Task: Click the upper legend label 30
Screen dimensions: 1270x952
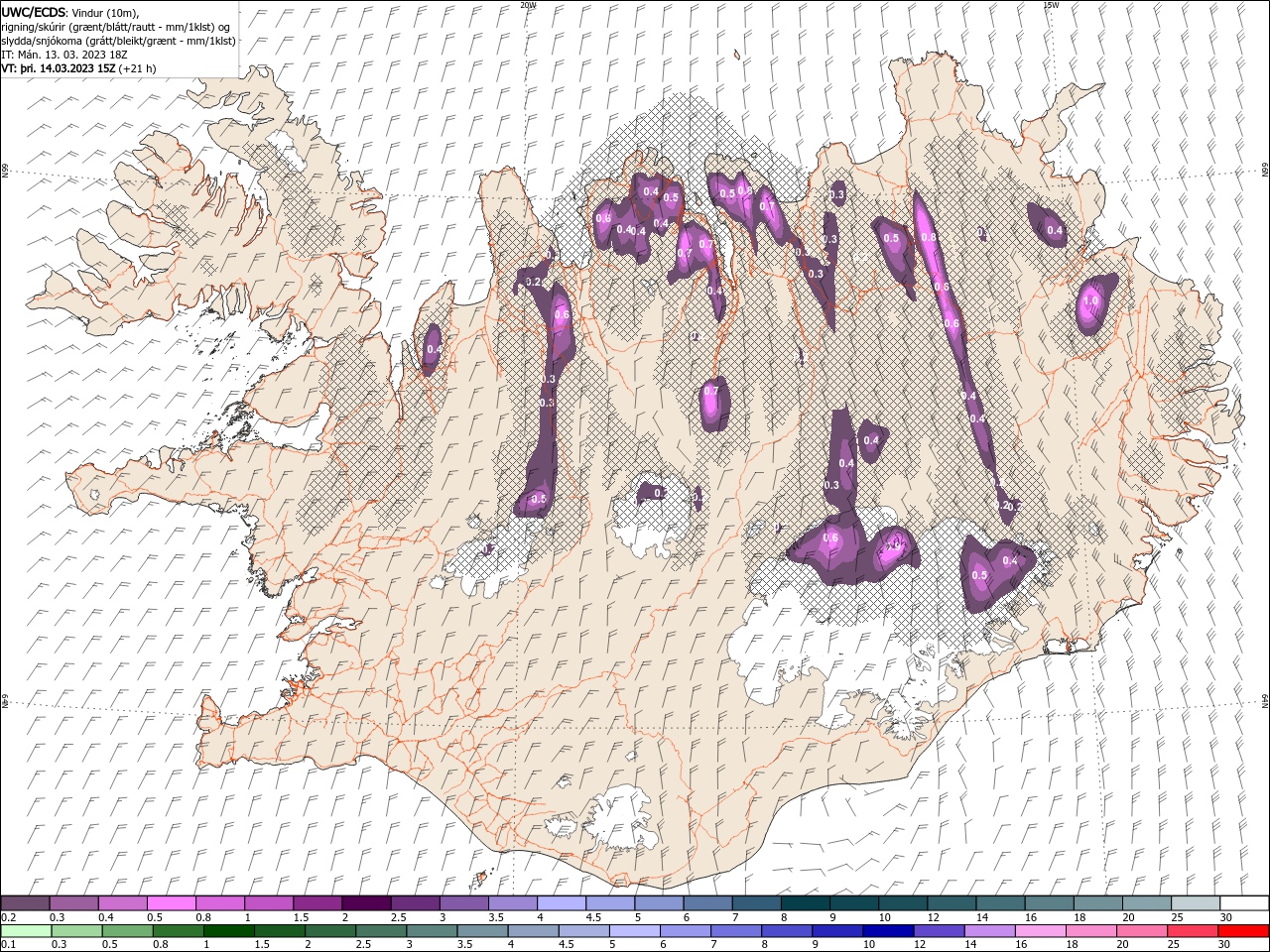Action: [x=1225, y=917]
